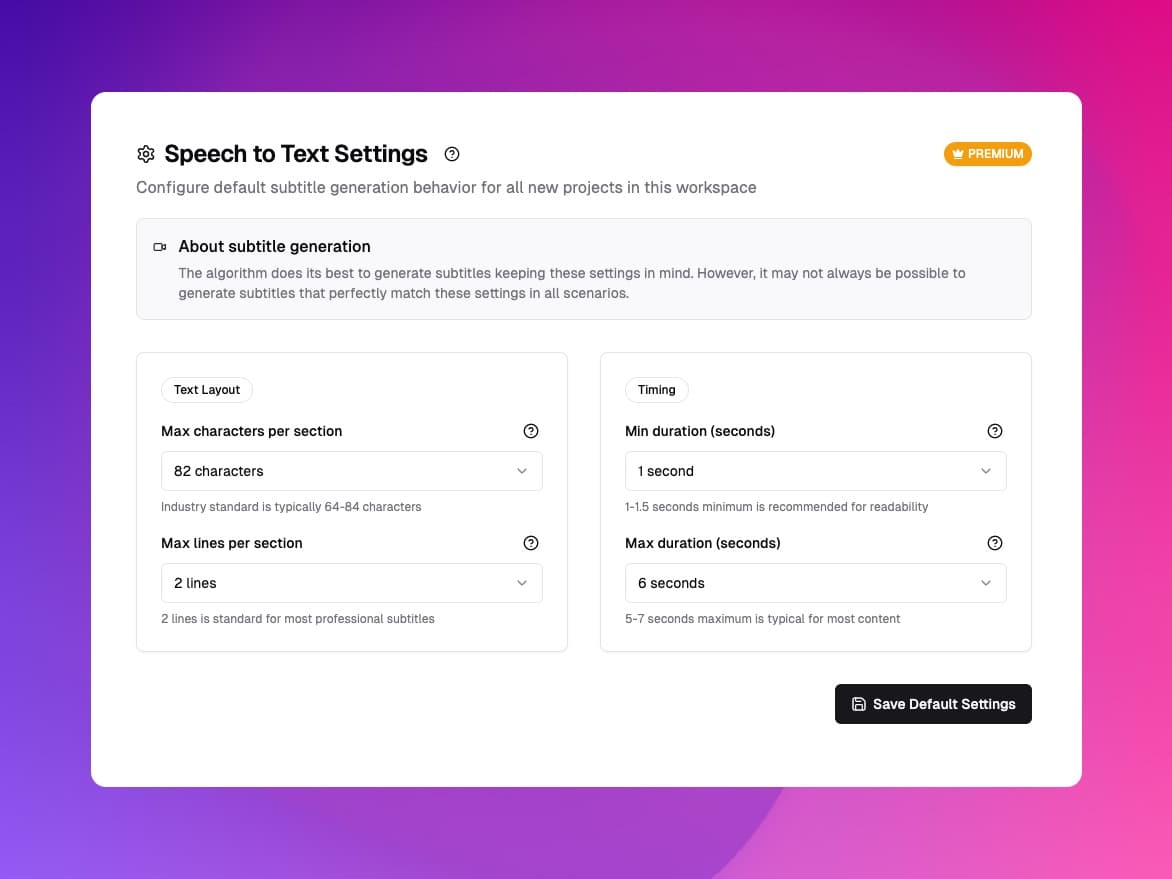
Task: Open the Min duration dropdown showing 1 second
Action: [815, 471]
